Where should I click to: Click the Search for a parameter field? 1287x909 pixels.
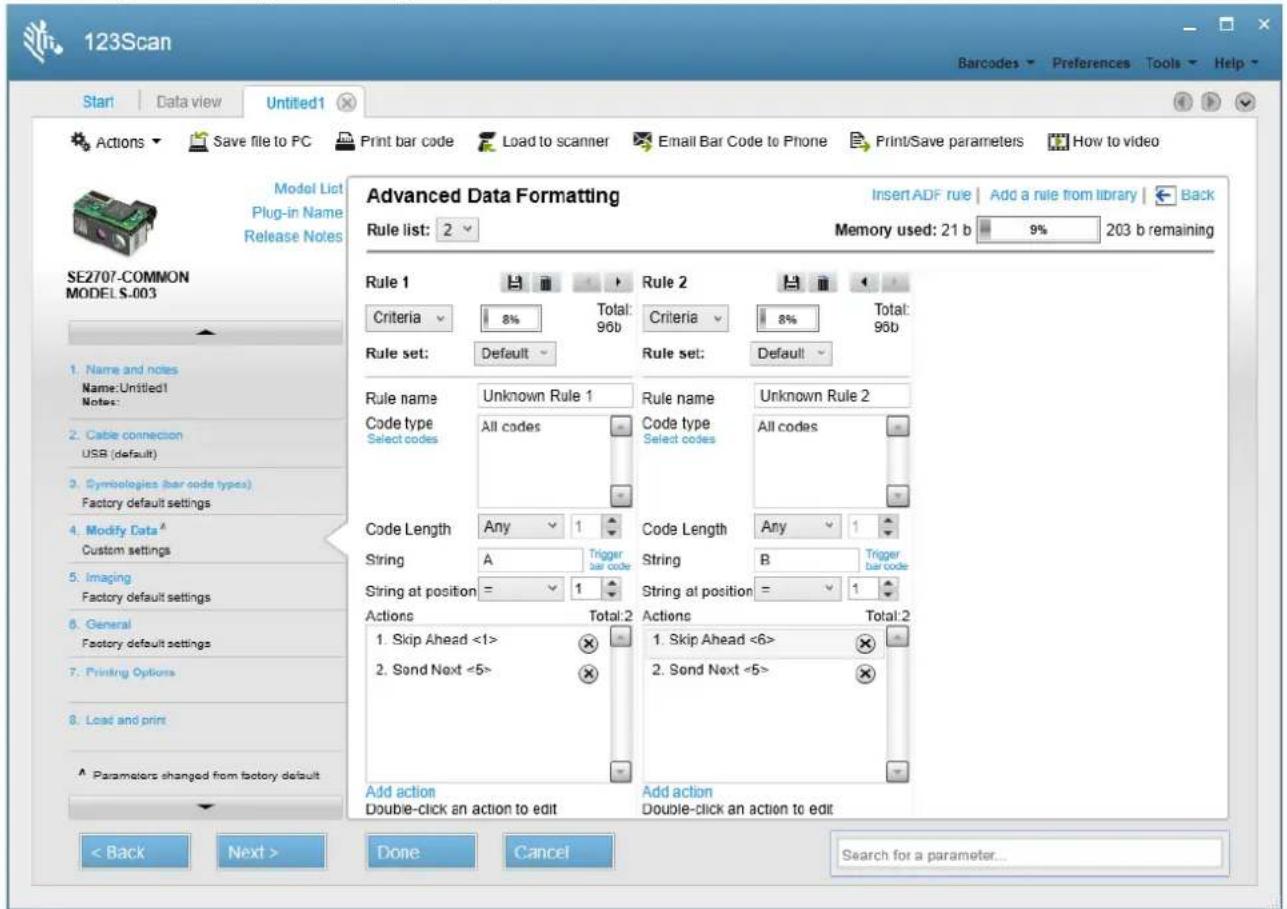1030,855
